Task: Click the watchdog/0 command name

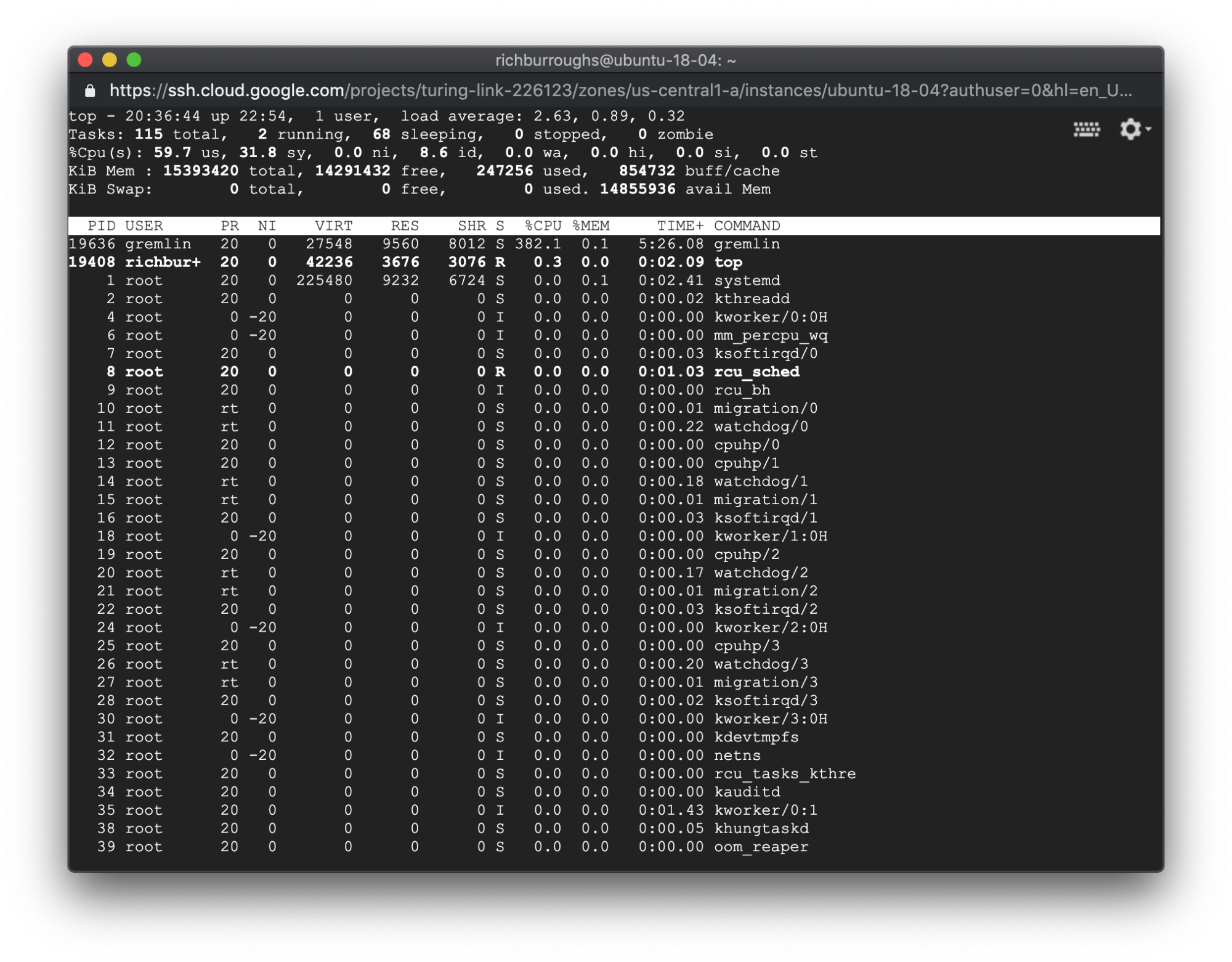Action: click(761, 427)
